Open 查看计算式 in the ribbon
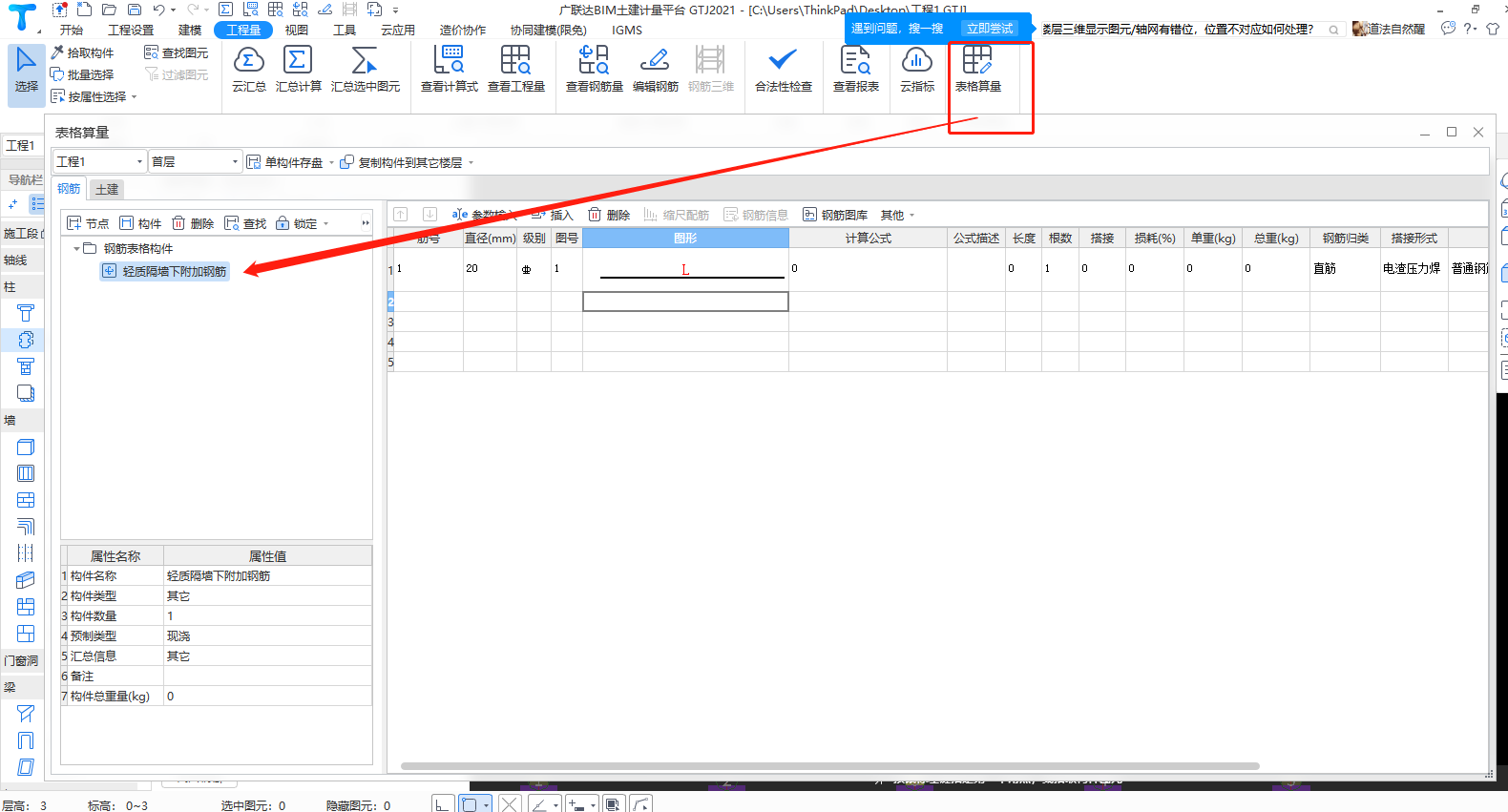Screen dimensions: 1508x812 pyautogui.click(x=450, y=70)
